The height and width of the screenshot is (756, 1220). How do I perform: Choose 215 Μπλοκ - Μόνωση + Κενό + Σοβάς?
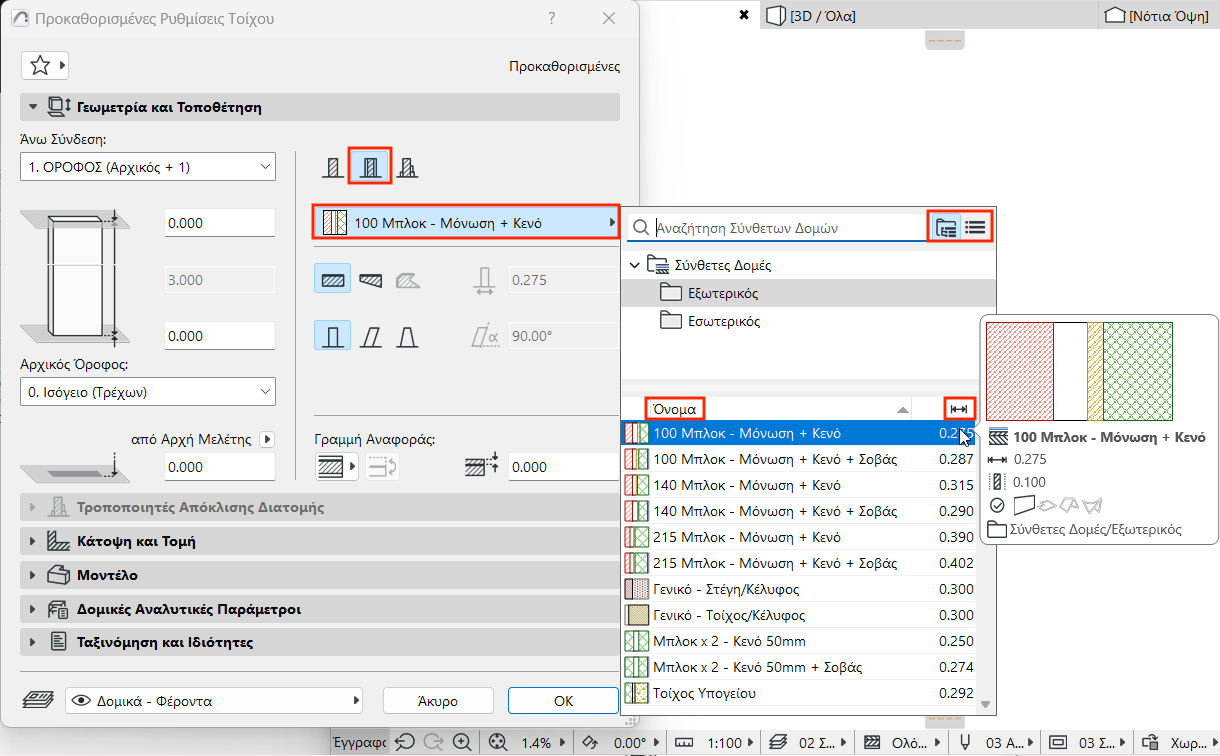point(798,563)
